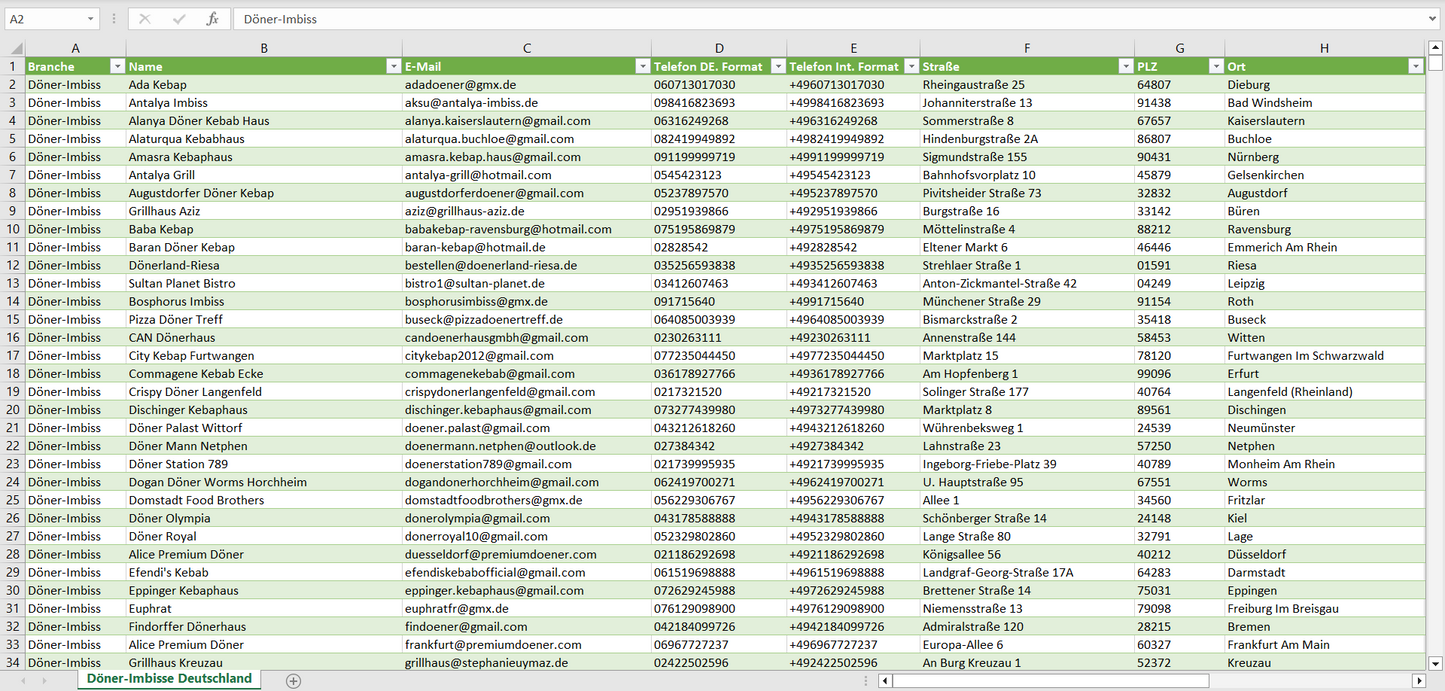Select the Döner-Imbisse Deutschland sheet tab
This screenshot has height=691, width=1445.
point(169,679)
